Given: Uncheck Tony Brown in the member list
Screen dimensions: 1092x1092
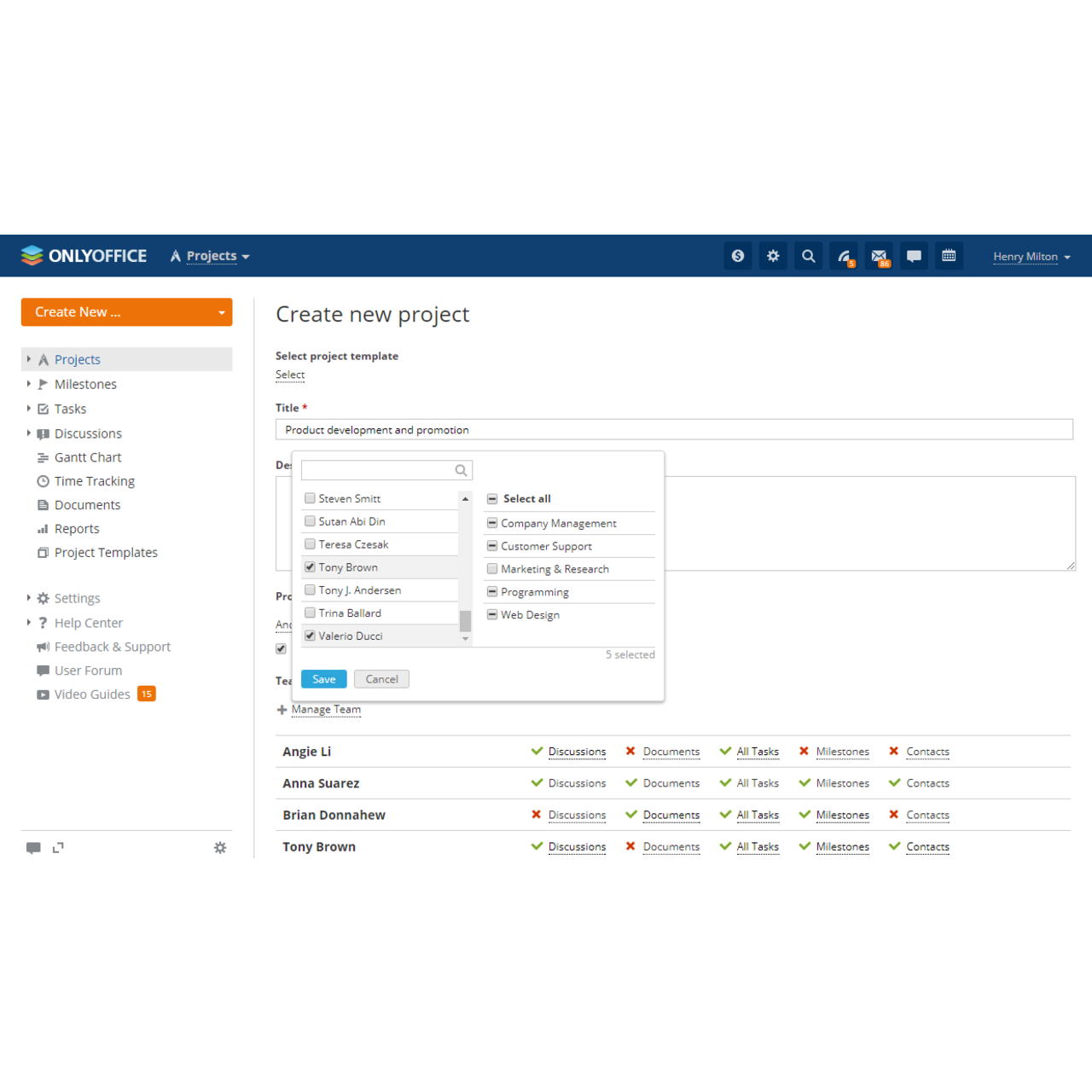Looking at the screenshot, I should click(310, 566).
